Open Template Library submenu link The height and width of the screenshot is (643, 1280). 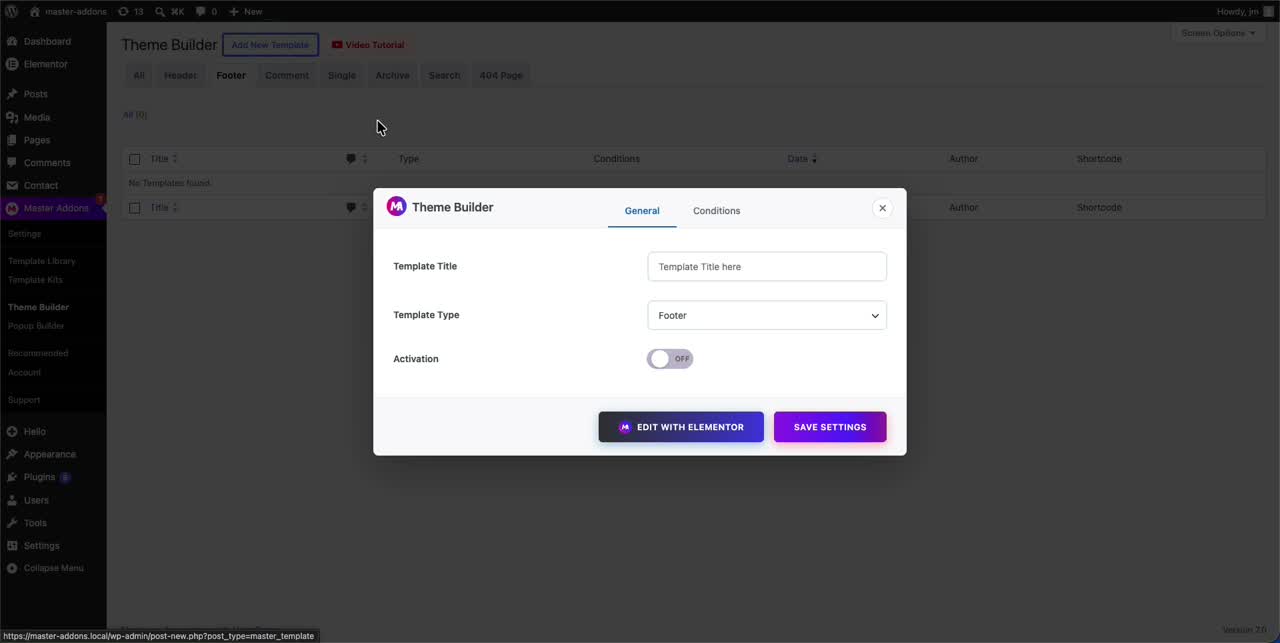click(x=42, y=261)
